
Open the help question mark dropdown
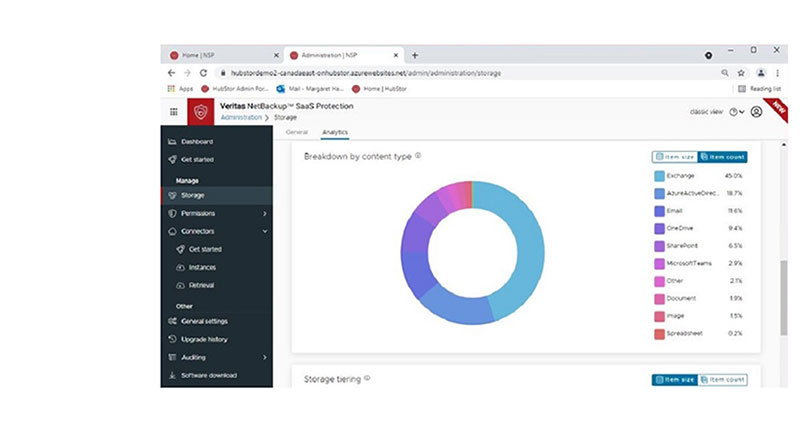[736, 112]
